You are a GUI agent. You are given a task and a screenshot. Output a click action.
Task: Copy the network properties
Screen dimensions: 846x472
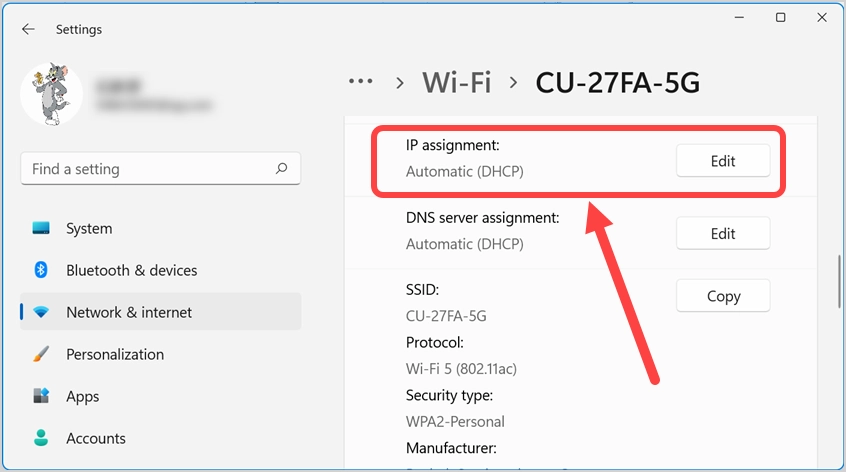(x=723, y=296)
